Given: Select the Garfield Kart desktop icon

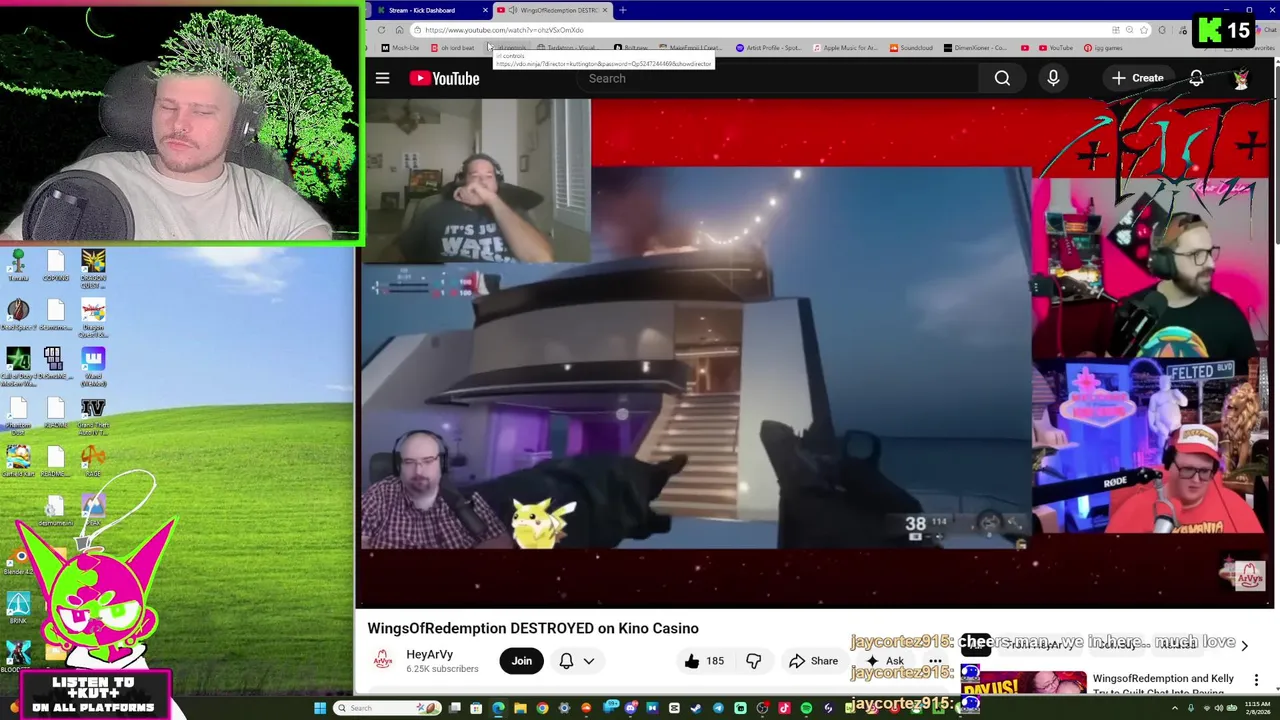Looking at the screenshot, I should 18,461.
